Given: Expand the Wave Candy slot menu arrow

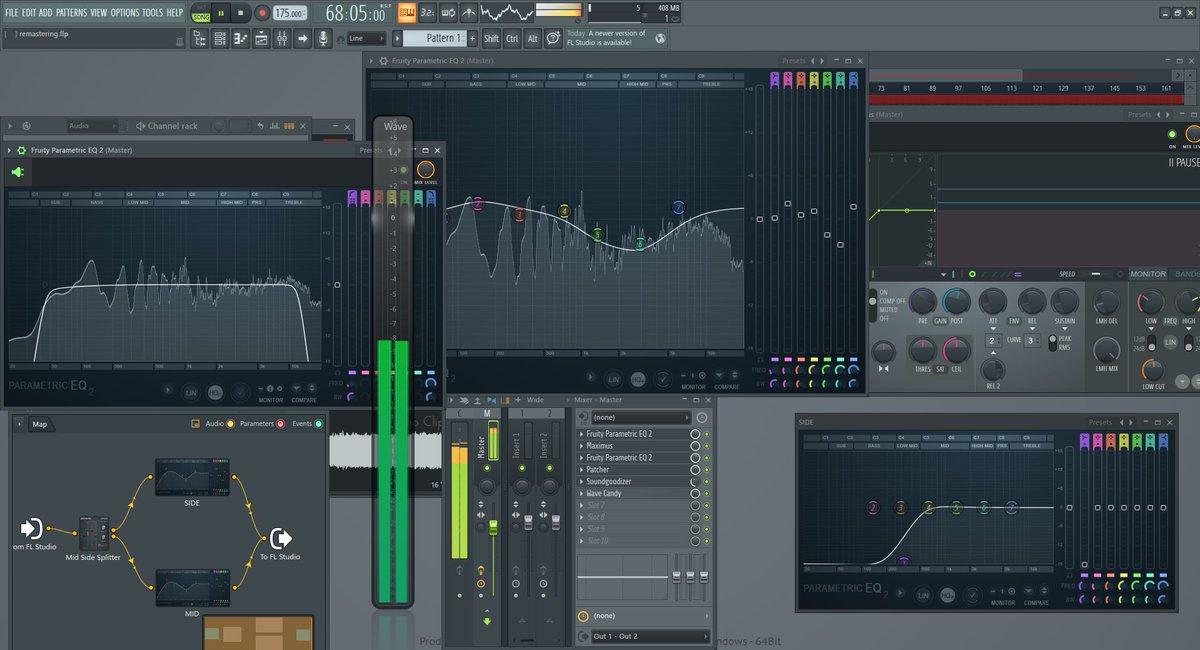Looking at the screenshot, I should pyautogui.click(x=582, y=494).
